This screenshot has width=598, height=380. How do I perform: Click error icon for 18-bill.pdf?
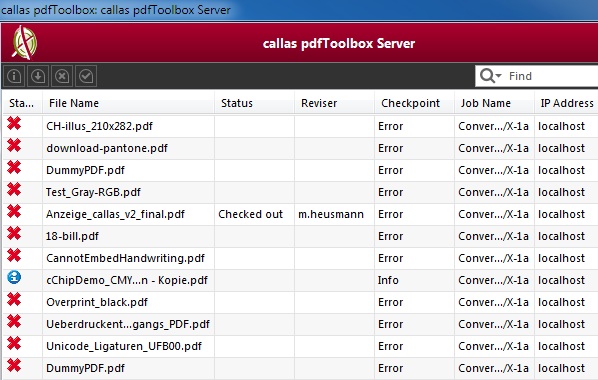(x=14, y=233)
